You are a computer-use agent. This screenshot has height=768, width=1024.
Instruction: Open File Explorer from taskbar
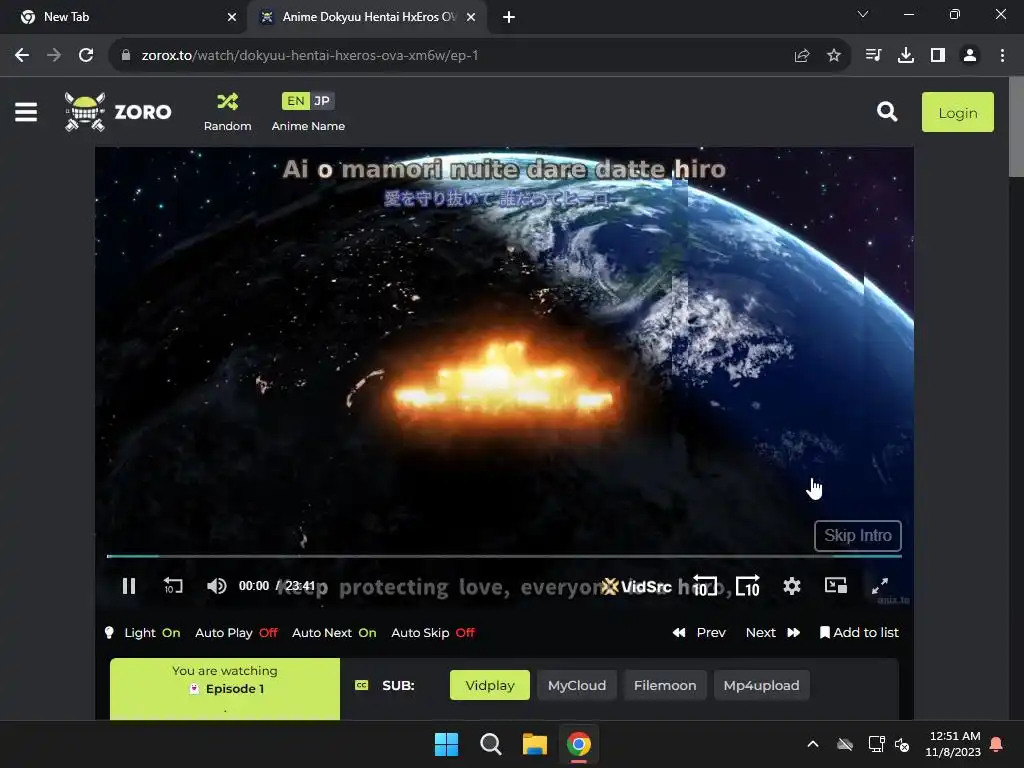(534, 744)
